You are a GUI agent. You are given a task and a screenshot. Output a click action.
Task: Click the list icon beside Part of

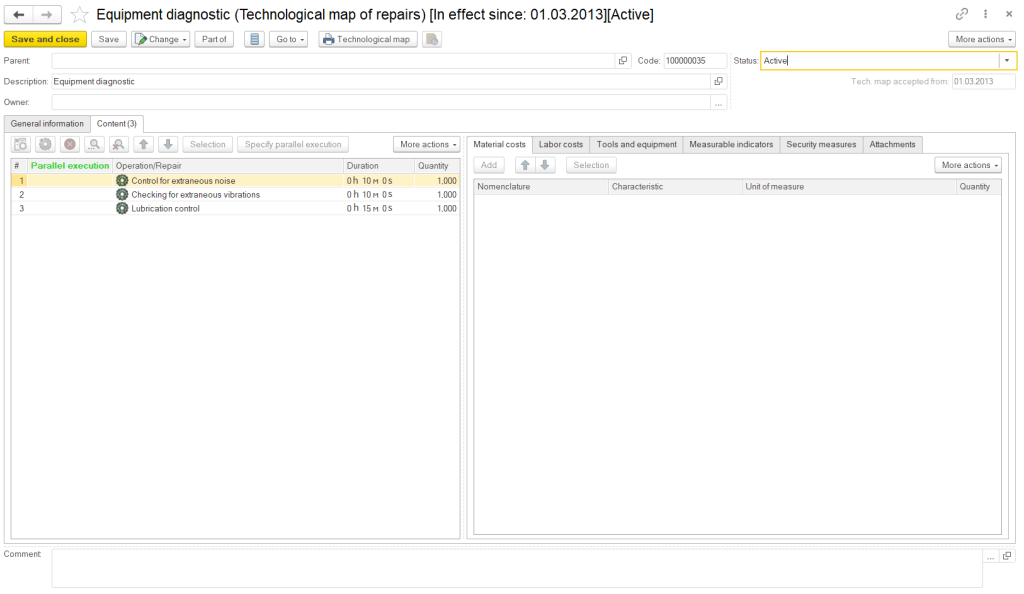pyautogui.click(x=254, y=39)
